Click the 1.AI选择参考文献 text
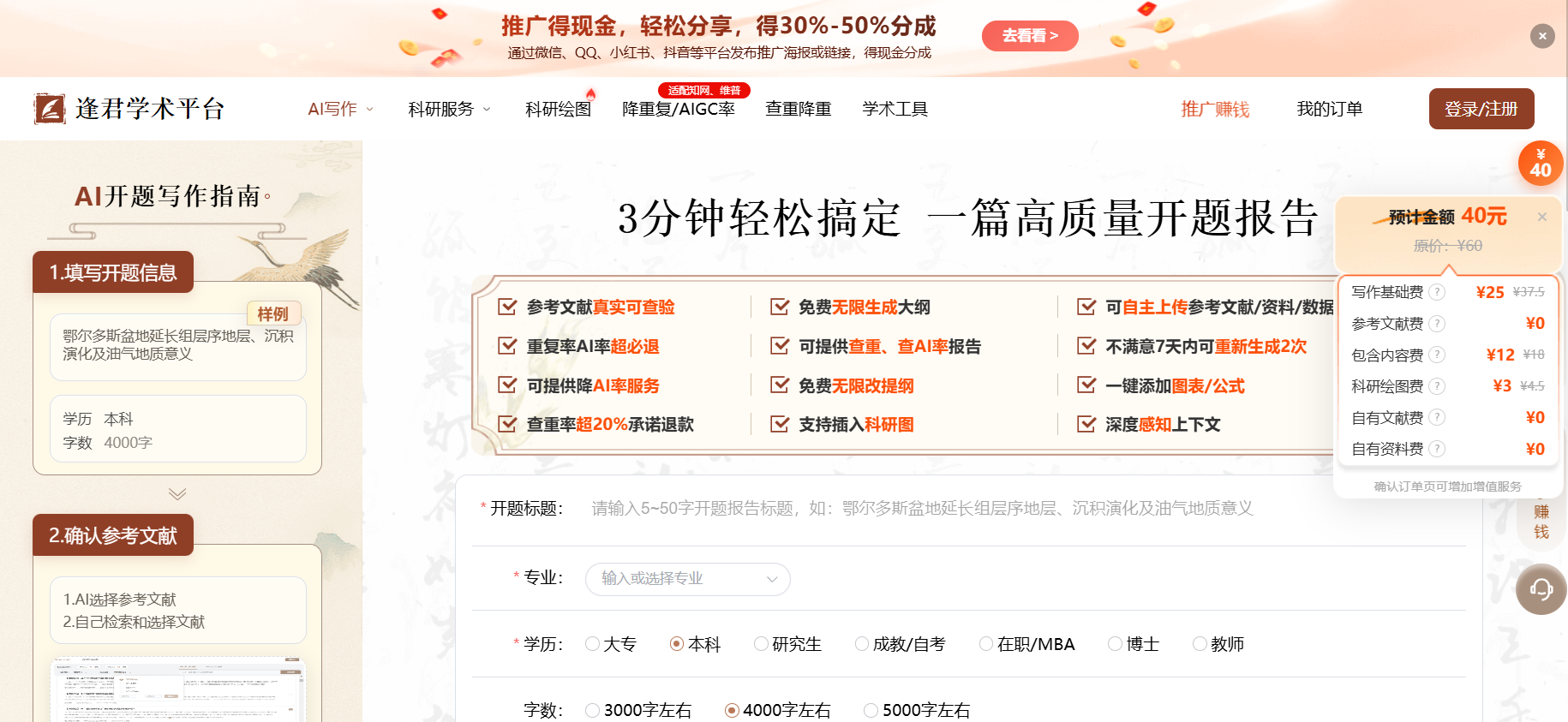Image resolution: width=1568 pixels, height=722 pixels. point(119,600)
